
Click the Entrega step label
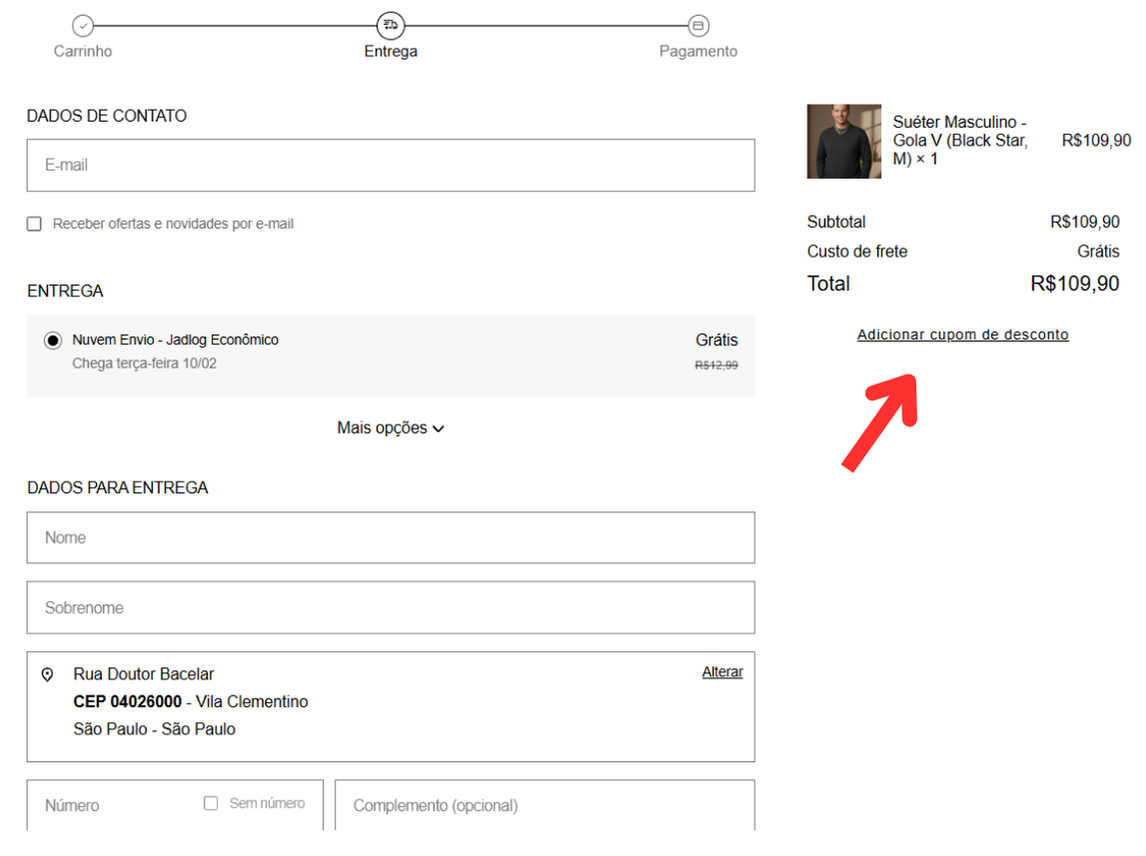[x=390, y=51]
